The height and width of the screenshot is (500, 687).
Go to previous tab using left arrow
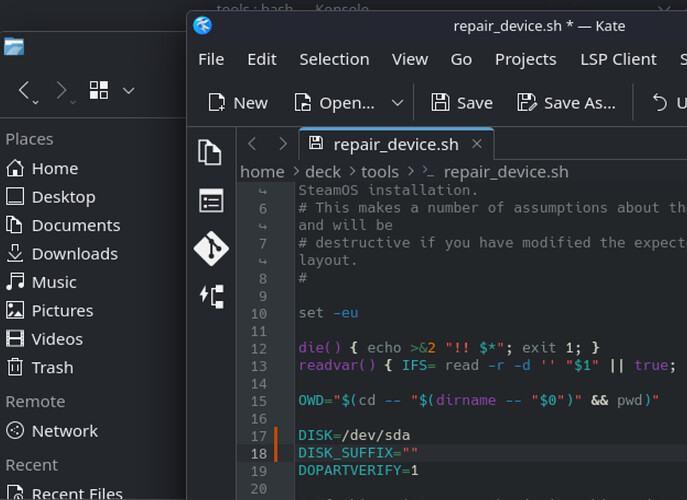click(x=253, y=144)
